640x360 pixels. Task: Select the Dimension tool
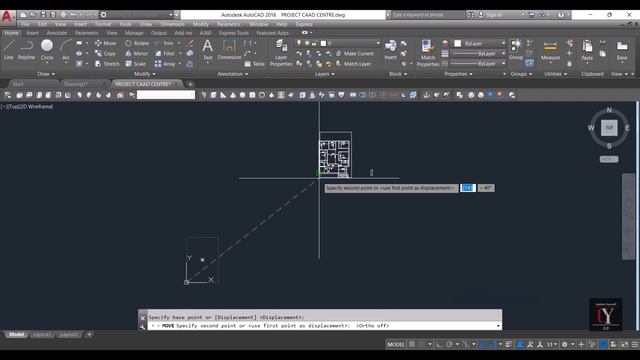[x=229, y=50]
